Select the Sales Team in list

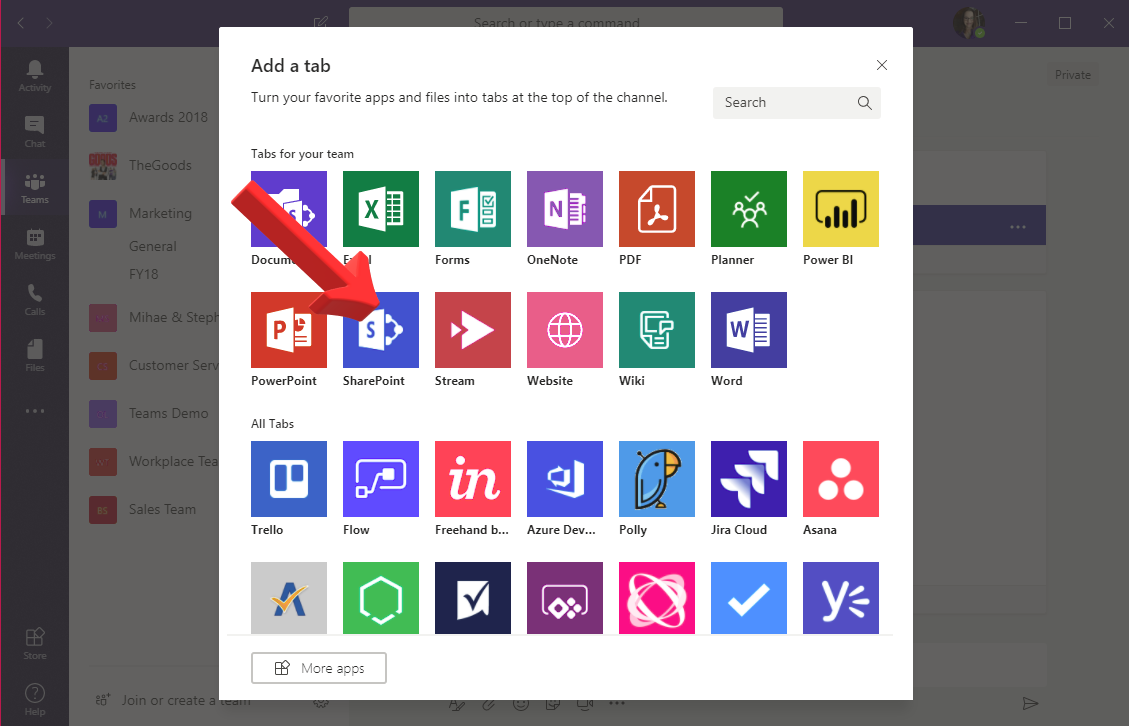[162, 509]
